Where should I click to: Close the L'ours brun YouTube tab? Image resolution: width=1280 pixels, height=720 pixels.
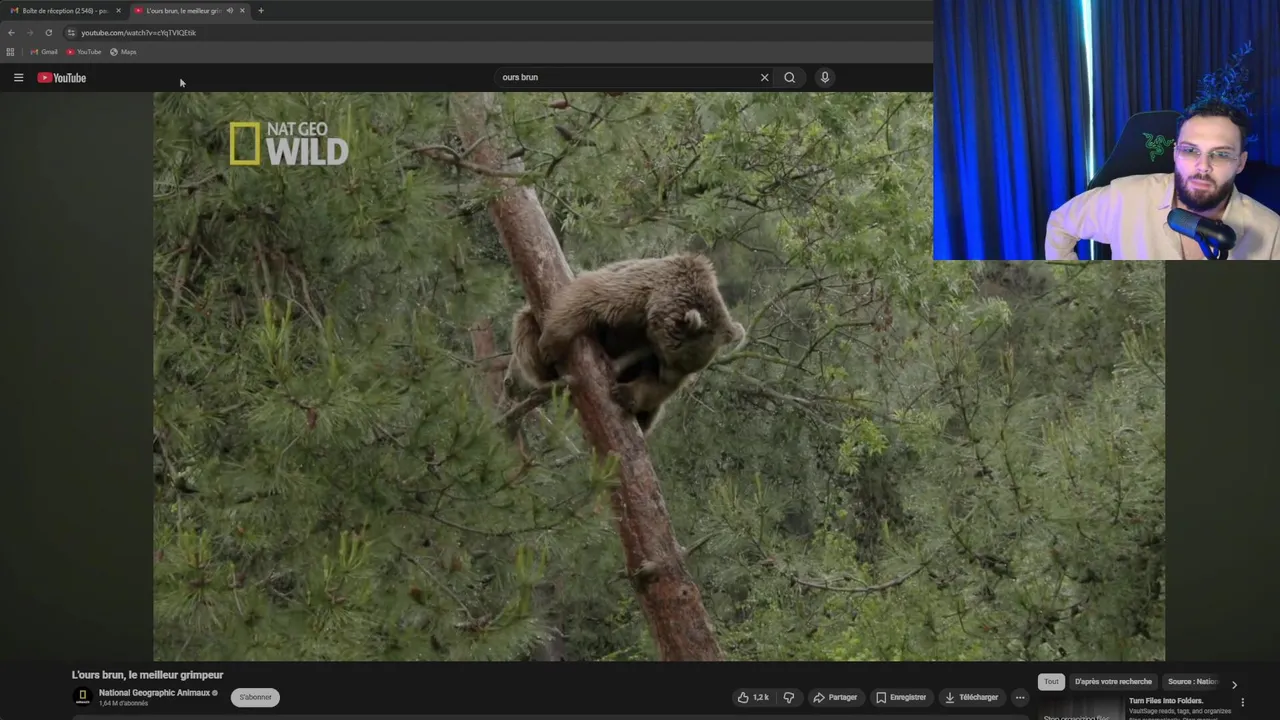point(242,11)
